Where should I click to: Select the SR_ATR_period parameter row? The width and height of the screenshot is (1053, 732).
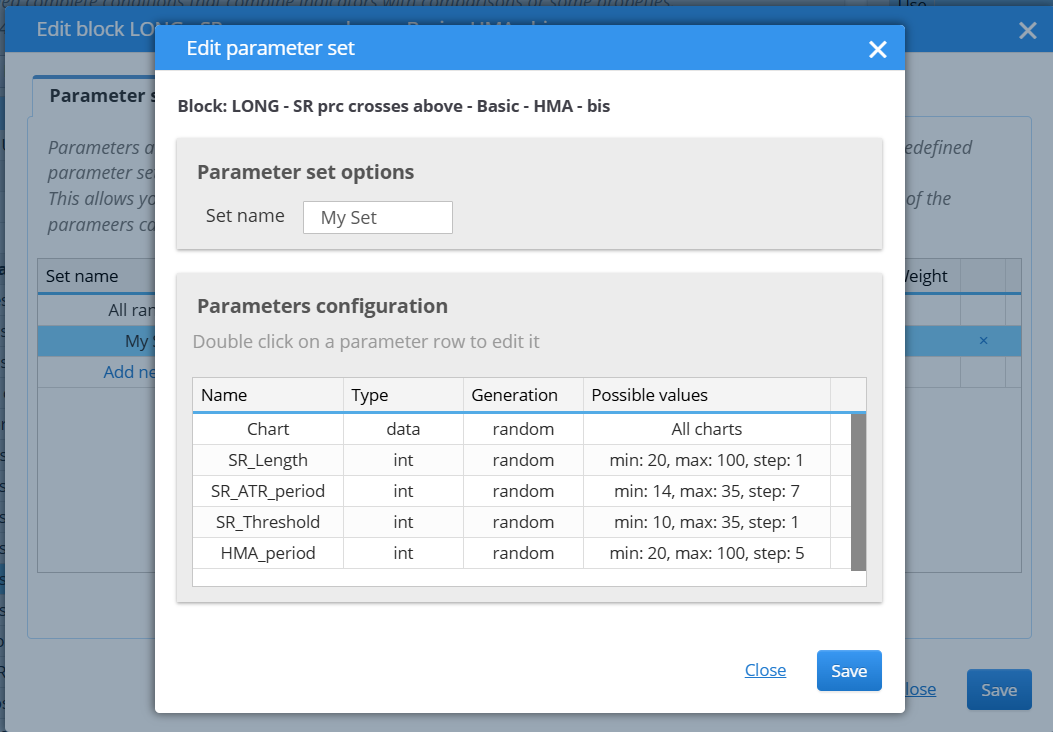point(521,491)
